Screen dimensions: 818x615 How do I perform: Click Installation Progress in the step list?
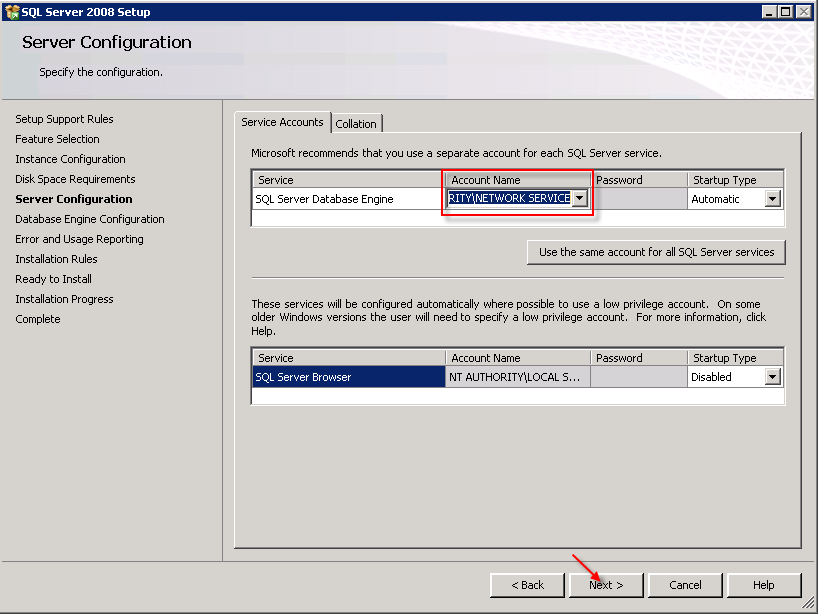pos(64,299)
